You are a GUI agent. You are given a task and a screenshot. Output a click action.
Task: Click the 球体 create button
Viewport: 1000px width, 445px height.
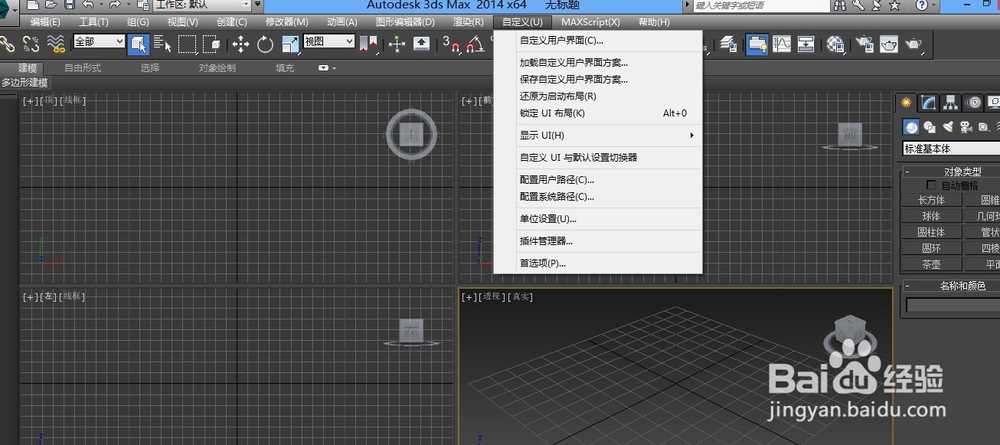coord(931,216)
